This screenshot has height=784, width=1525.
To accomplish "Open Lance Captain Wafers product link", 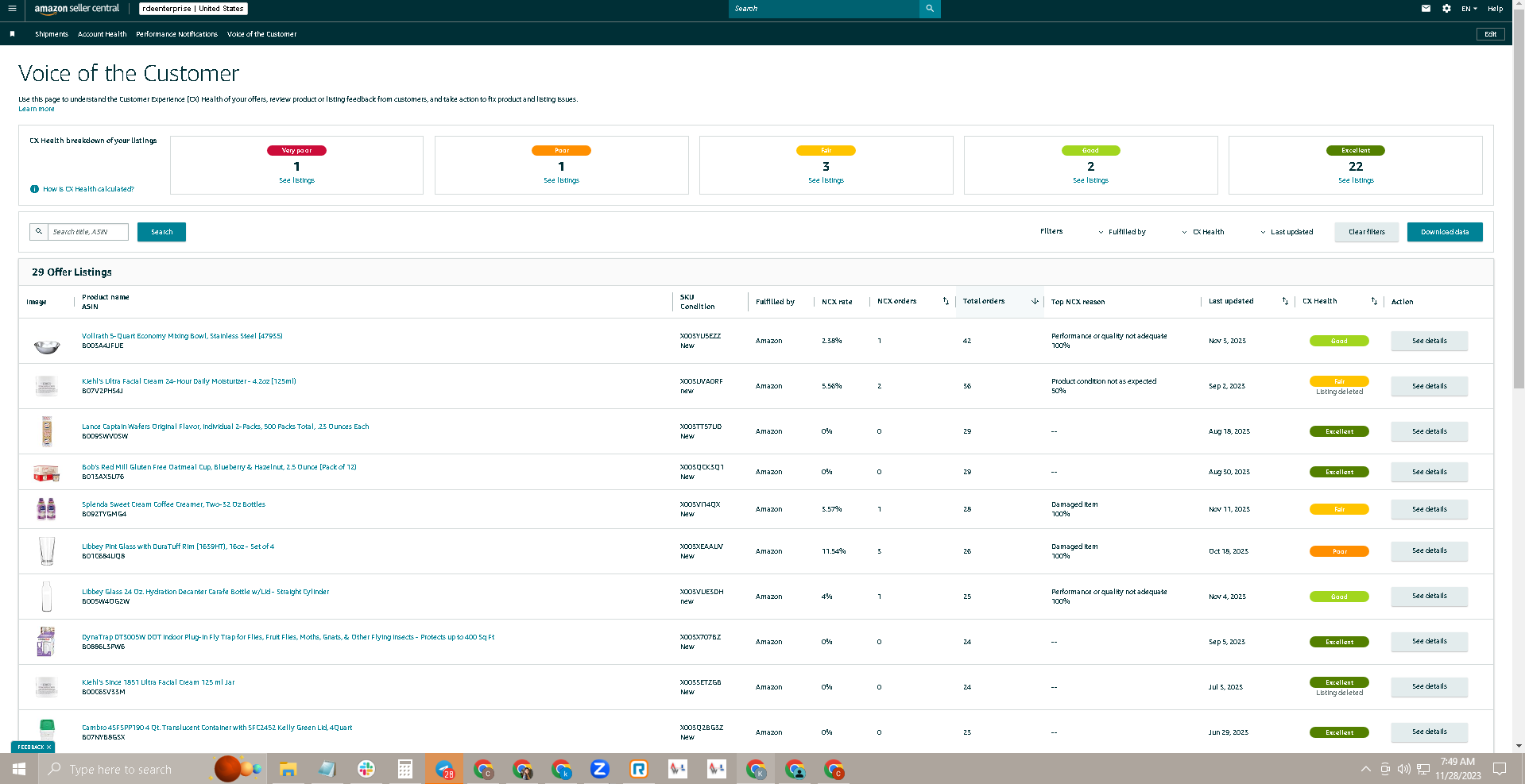I will coord(225,427).
